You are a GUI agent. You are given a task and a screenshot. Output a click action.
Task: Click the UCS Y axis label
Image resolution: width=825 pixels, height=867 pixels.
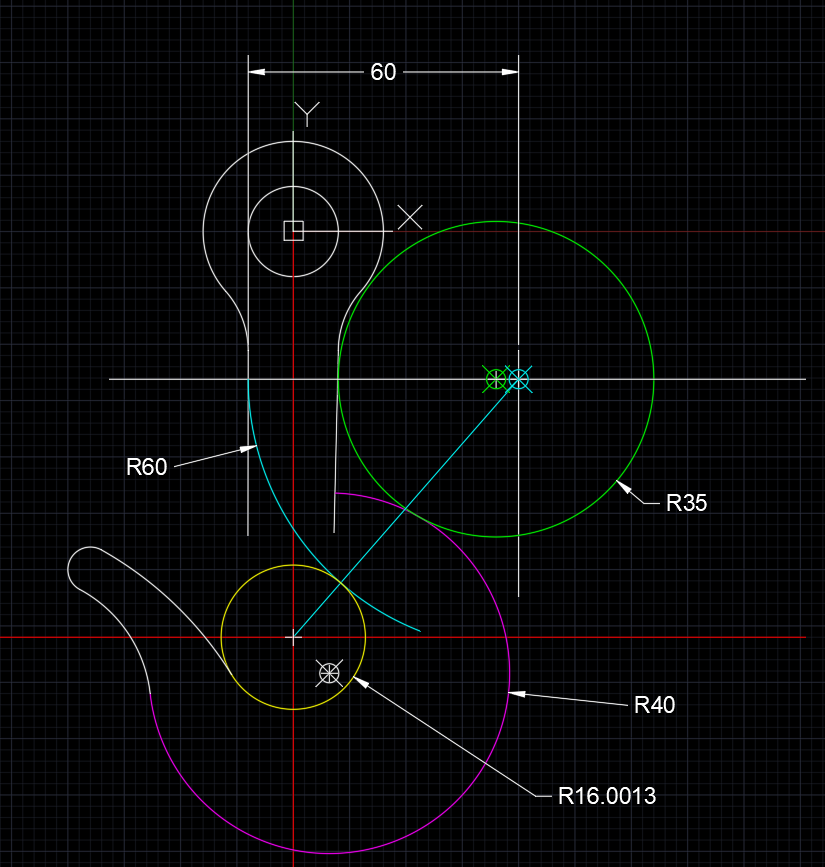(x=306, y=114)
